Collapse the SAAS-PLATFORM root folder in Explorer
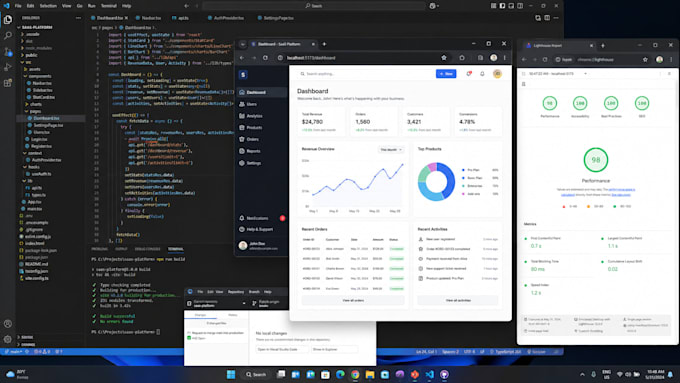 coord(19,27)
